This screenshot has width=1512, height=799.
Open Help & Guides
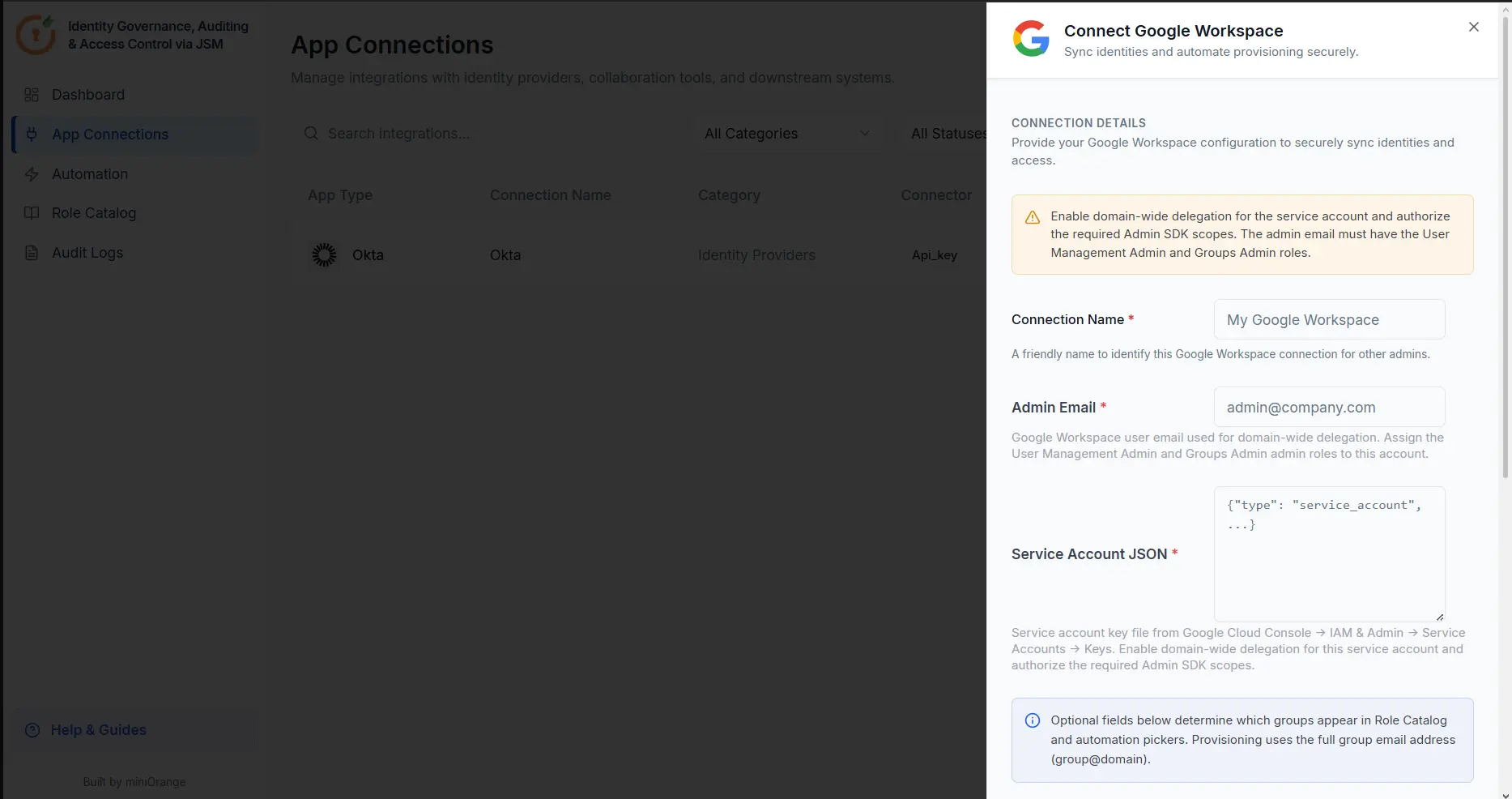click(x=135, y=730)
